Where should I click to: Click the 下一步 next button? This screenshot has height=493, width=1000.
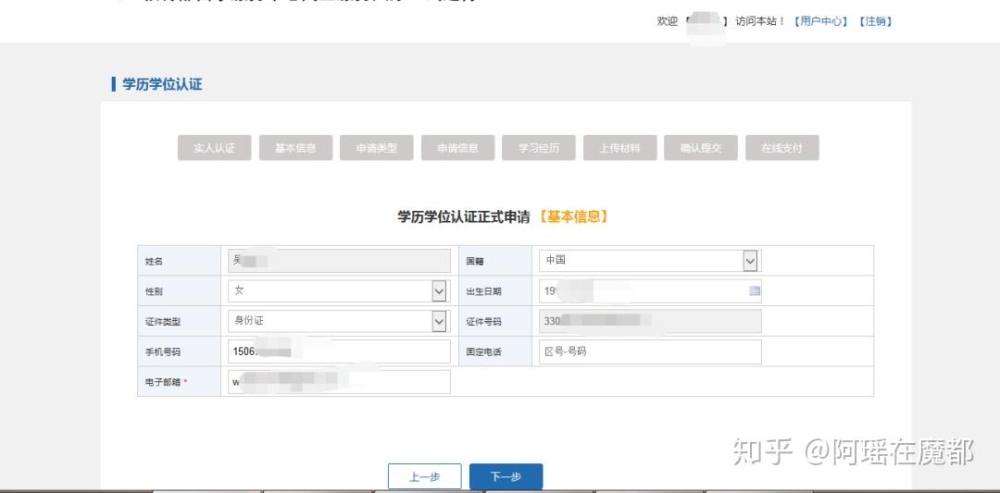coord(506,476)
